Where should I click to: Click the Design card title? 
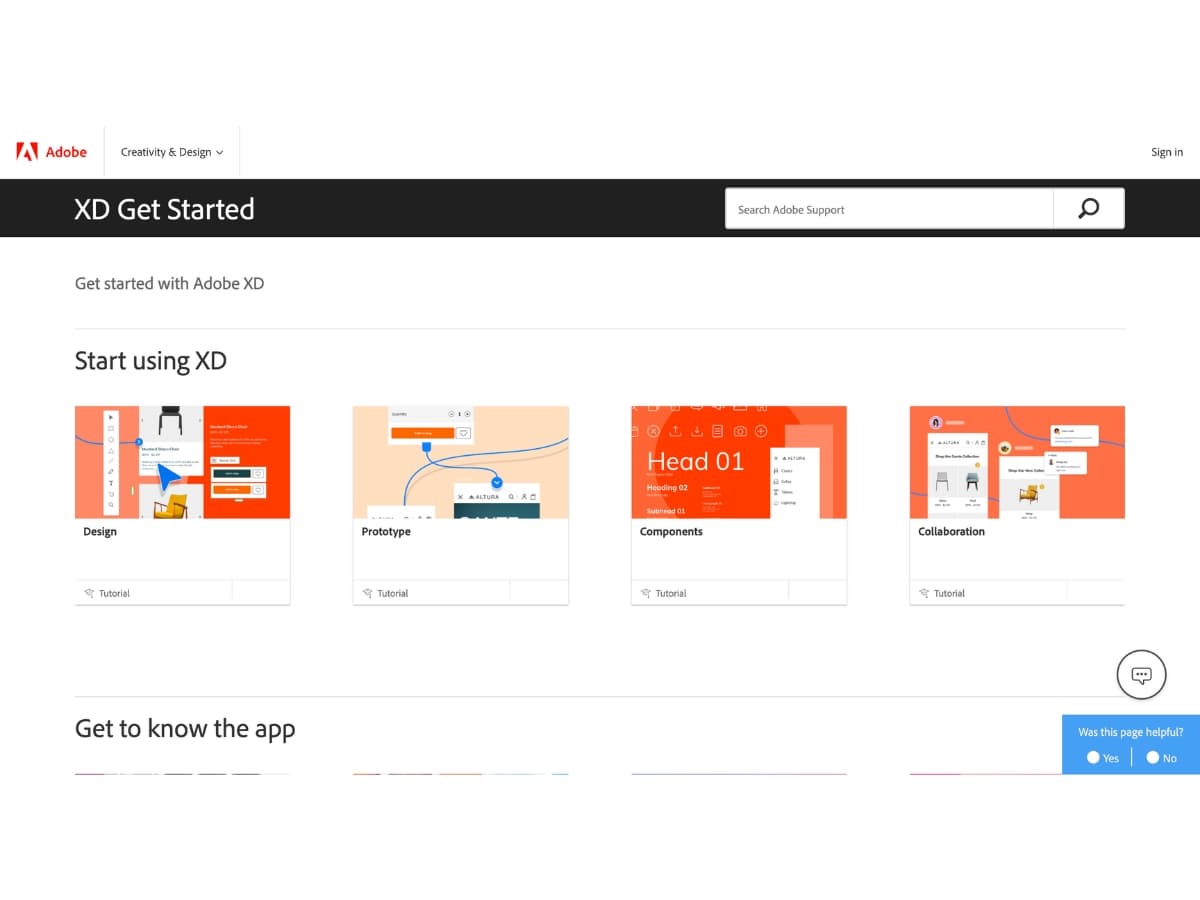(100, 532)
